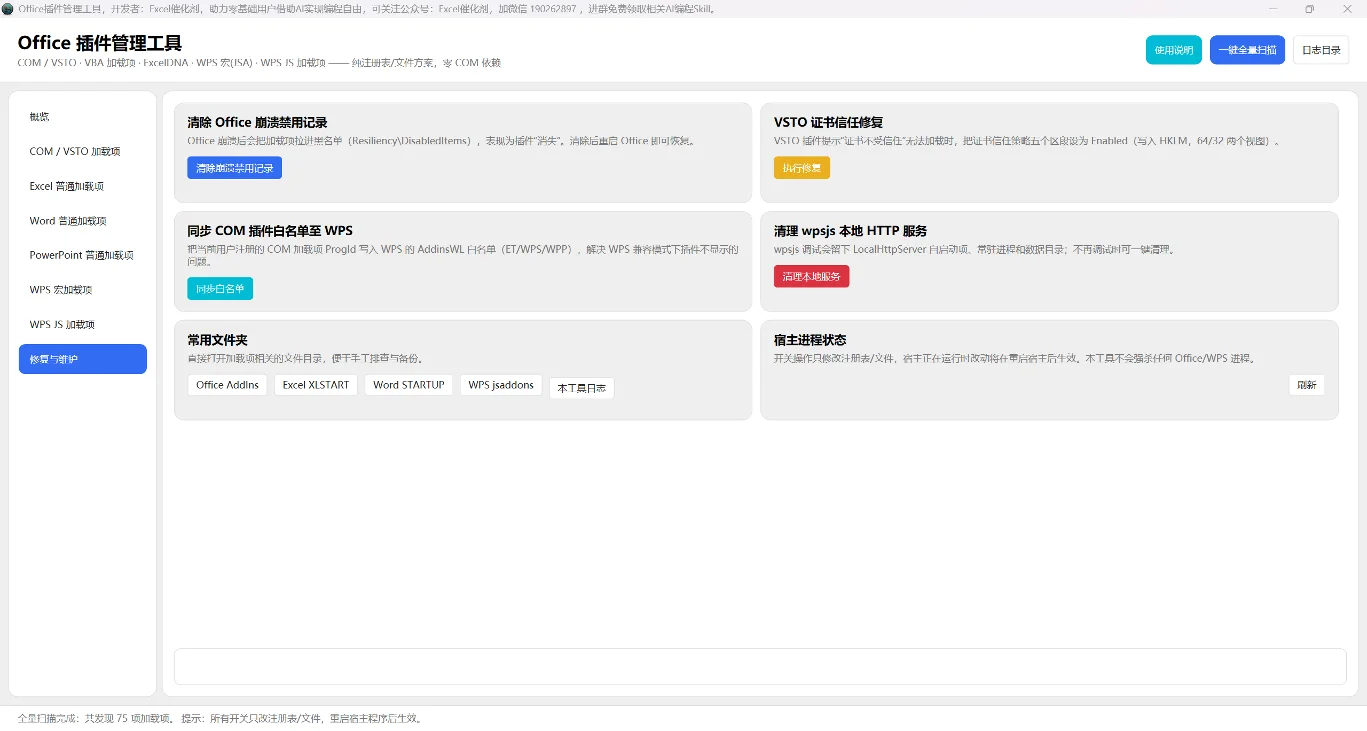The width and height of the screenshot is (1367, 731).
Task: Click the red 清理本地服务 button
Action: [812, 276]
